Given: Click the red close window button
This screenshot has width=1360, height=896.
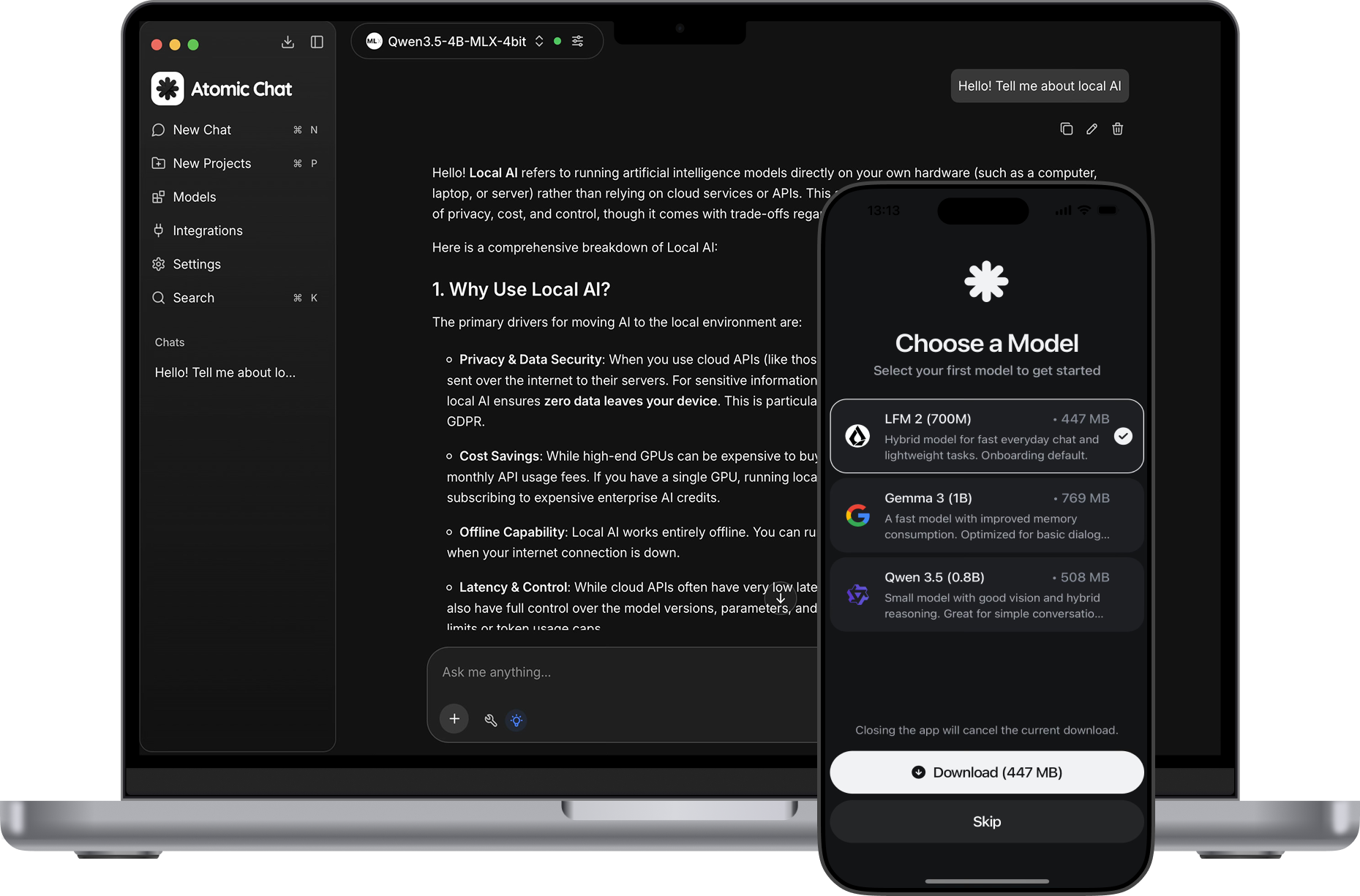Looking at the screenshot, I should [x=157, y=45].
